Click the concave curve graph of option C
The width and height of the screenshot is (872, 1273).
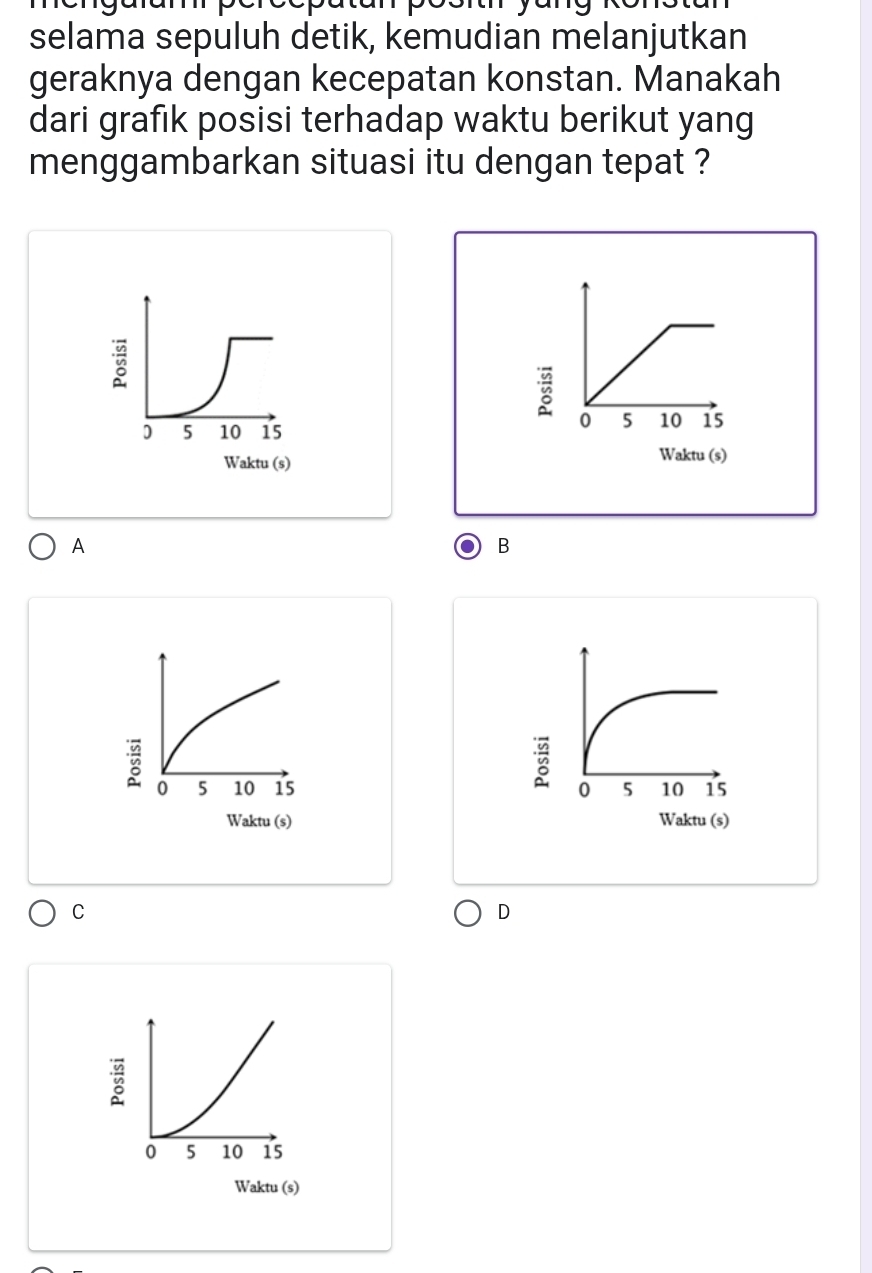pos(209,740)
